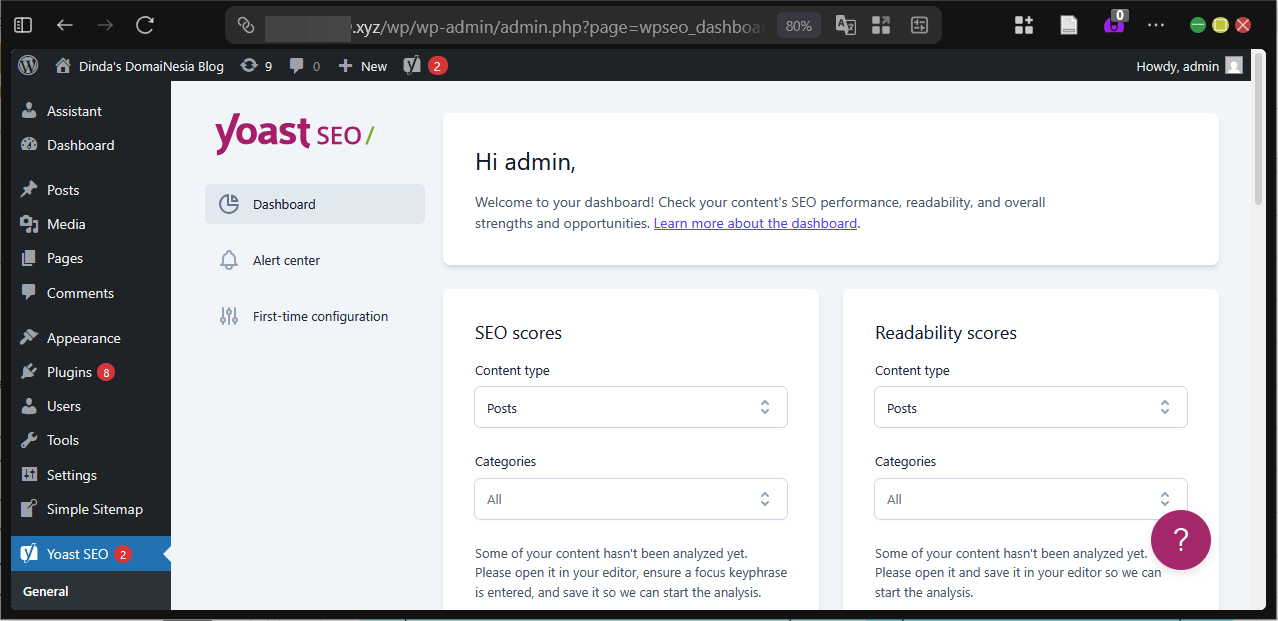Click the purple question mark help button
The width and height of the screenshot is (1278, 621).
pos(1181,540)
